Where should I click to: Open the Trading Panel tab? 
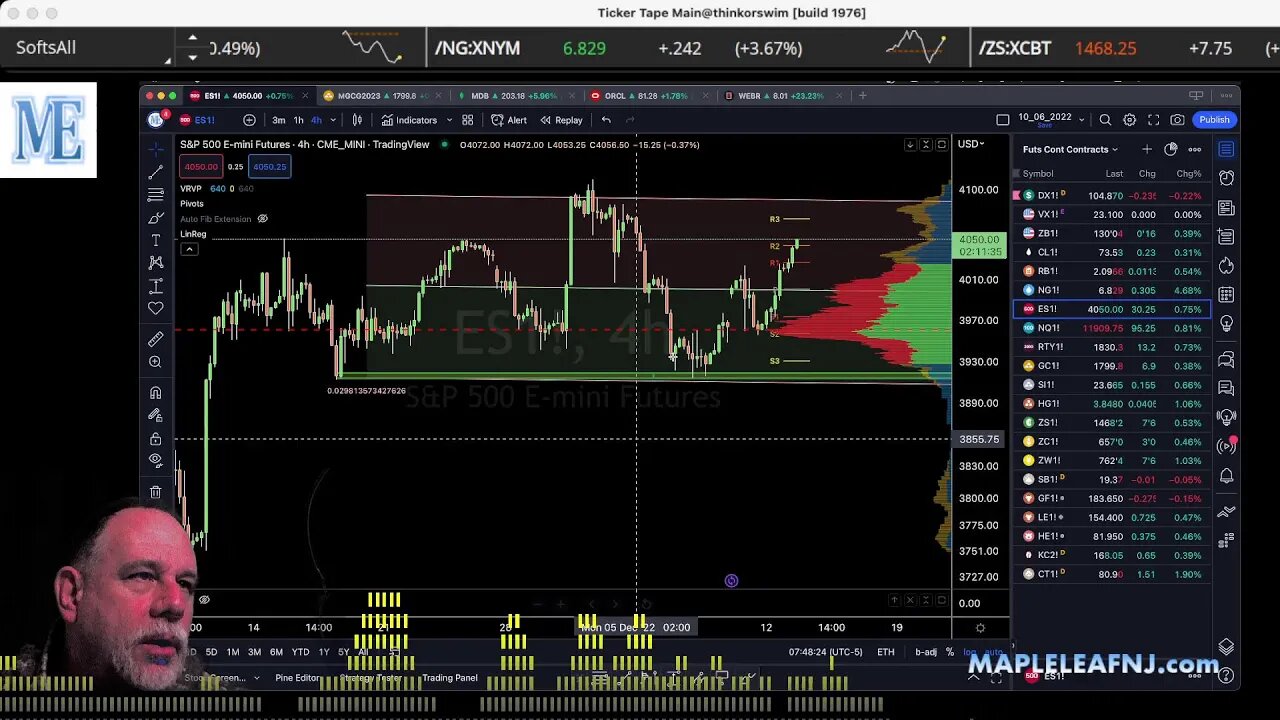point(450,678)
